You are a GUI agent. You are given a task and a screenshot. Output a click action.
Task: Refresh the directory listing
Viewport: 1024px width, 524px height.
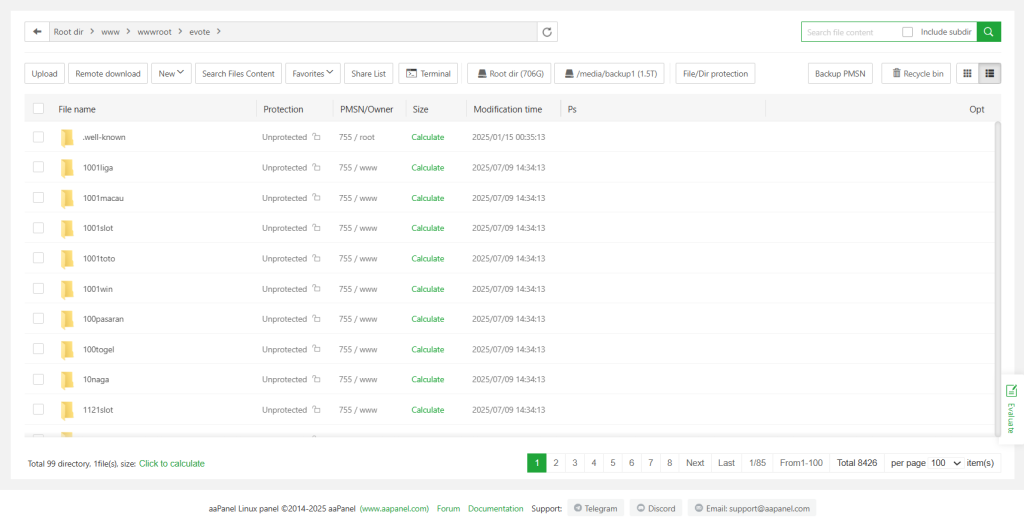click(x=547, y=32)
